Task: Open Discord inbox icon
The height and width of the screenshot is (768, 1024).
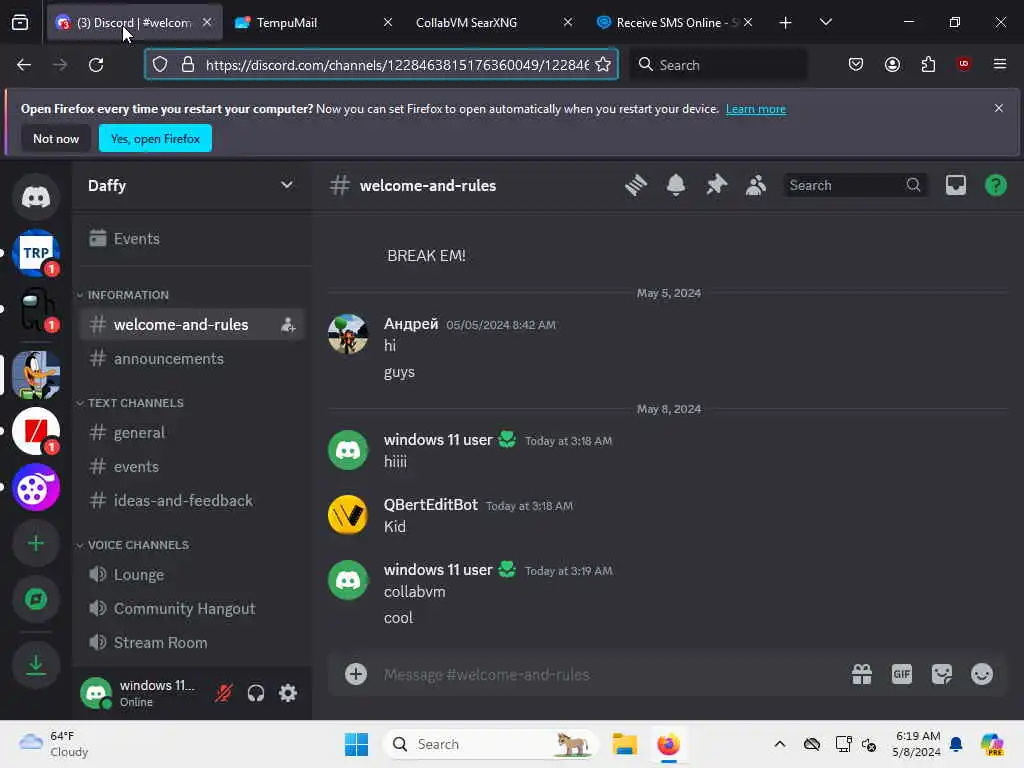Action: pyautogui.click(x=955, y=185)
